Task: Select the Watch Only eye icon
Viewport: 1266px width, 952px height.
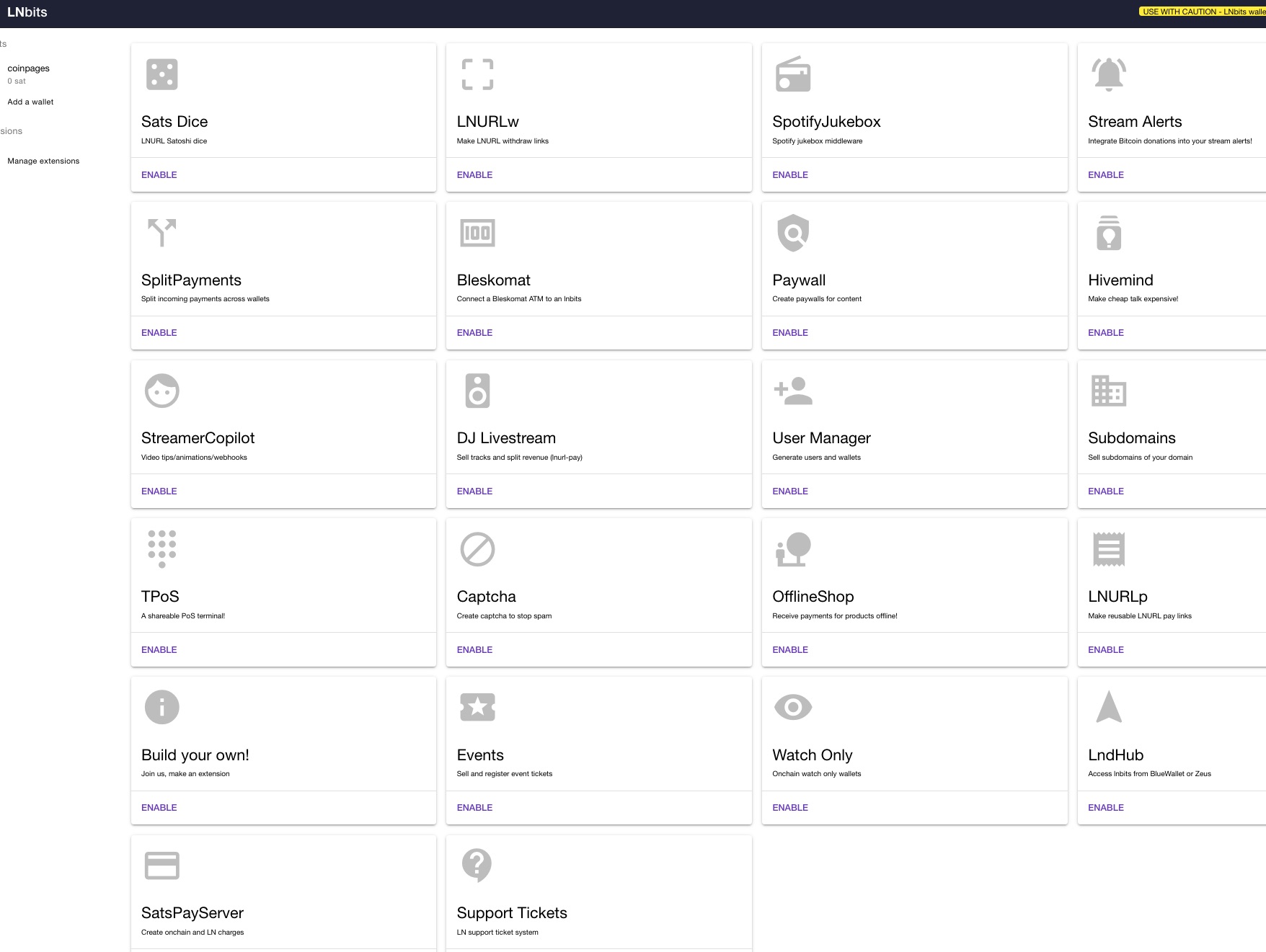Action: click(x=793, y=707)
